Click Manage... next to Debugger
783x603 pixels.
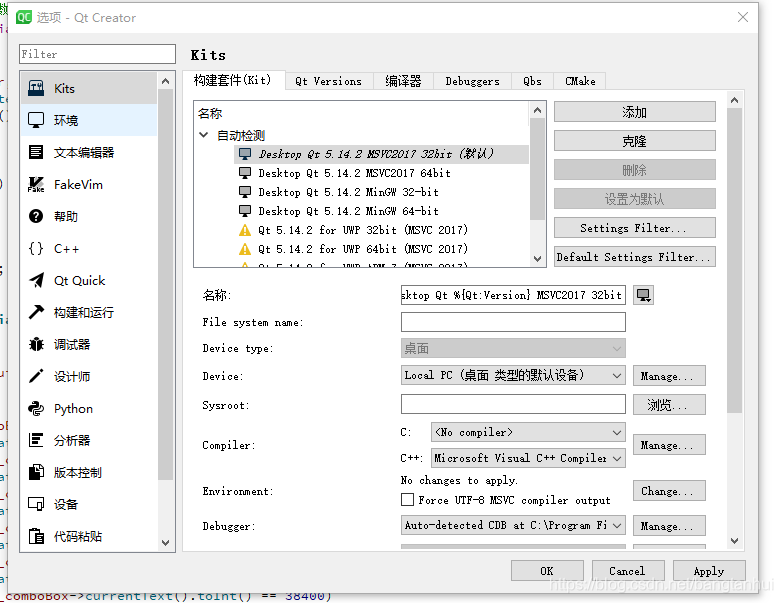coord(669,526)
